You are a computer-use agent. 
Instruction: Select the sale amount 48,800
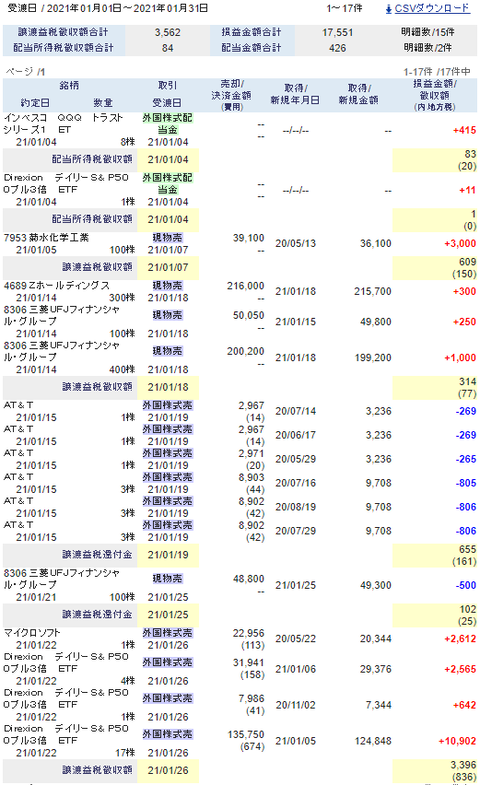tap(248, 579)
